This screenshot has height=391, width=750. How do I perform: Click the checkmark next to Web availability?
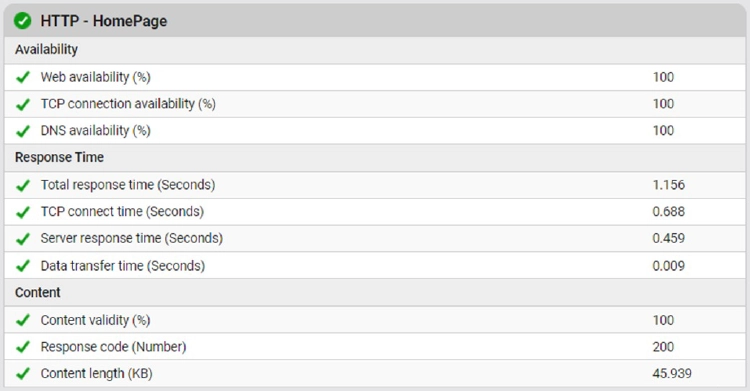click(x=22, y=77)
